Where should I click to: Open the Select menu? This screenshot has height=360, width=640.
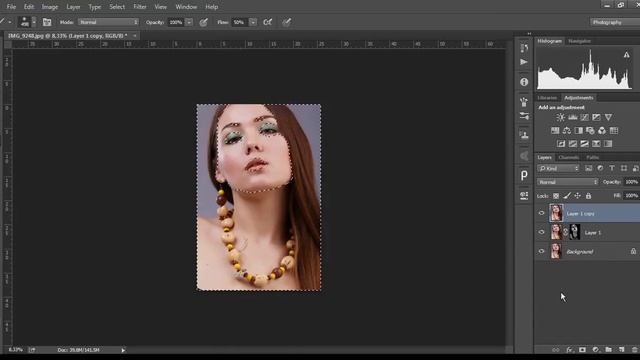pyautogui.click(x=117, y=7)
